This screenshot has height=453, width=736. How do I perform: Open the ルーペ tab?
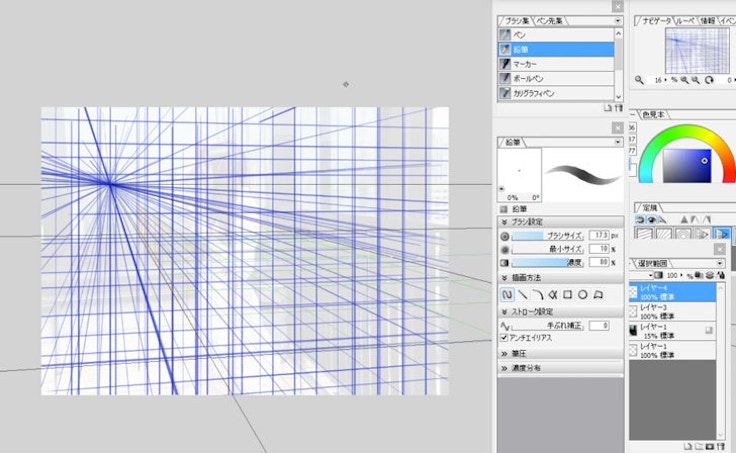coord(685,19)
